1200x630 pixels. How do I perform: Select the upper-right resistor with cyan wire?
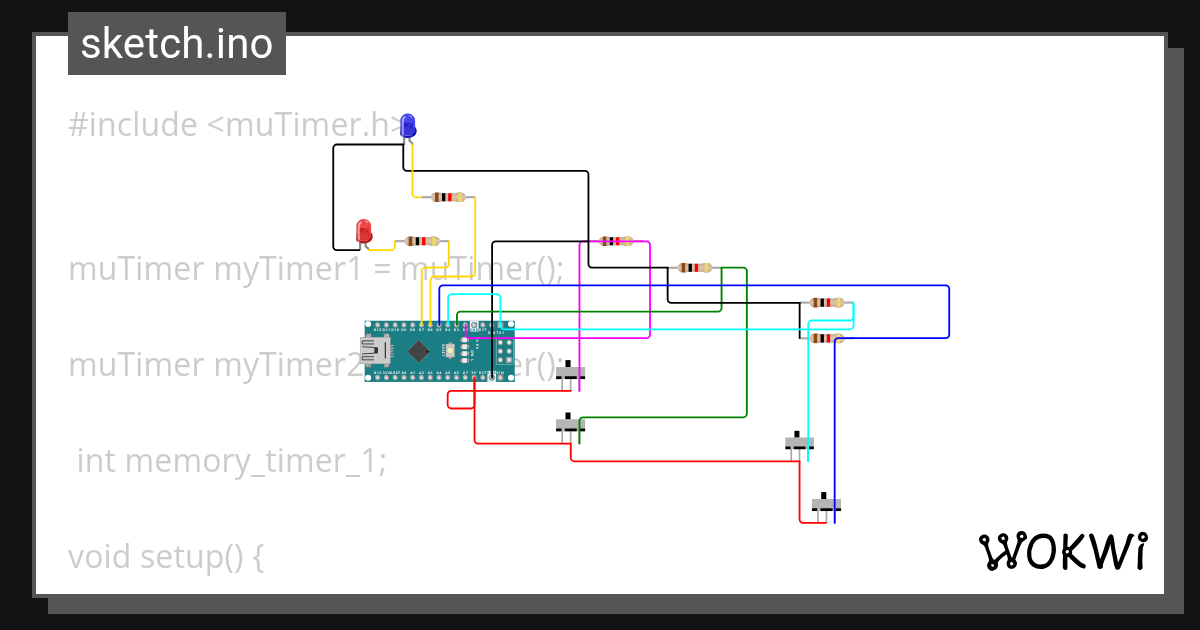point(826,302)
